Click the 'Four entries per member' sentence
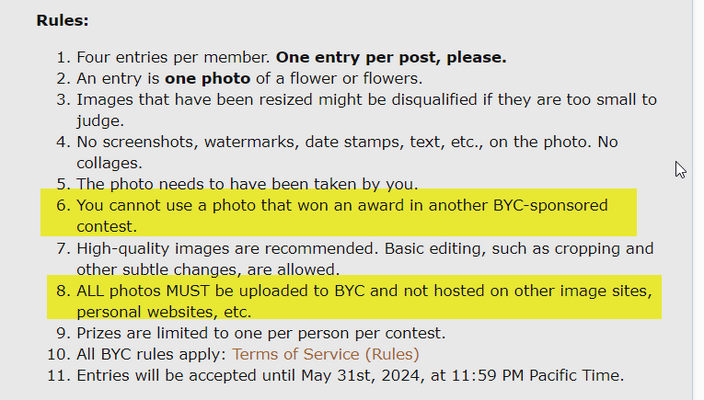 point(173,57)
